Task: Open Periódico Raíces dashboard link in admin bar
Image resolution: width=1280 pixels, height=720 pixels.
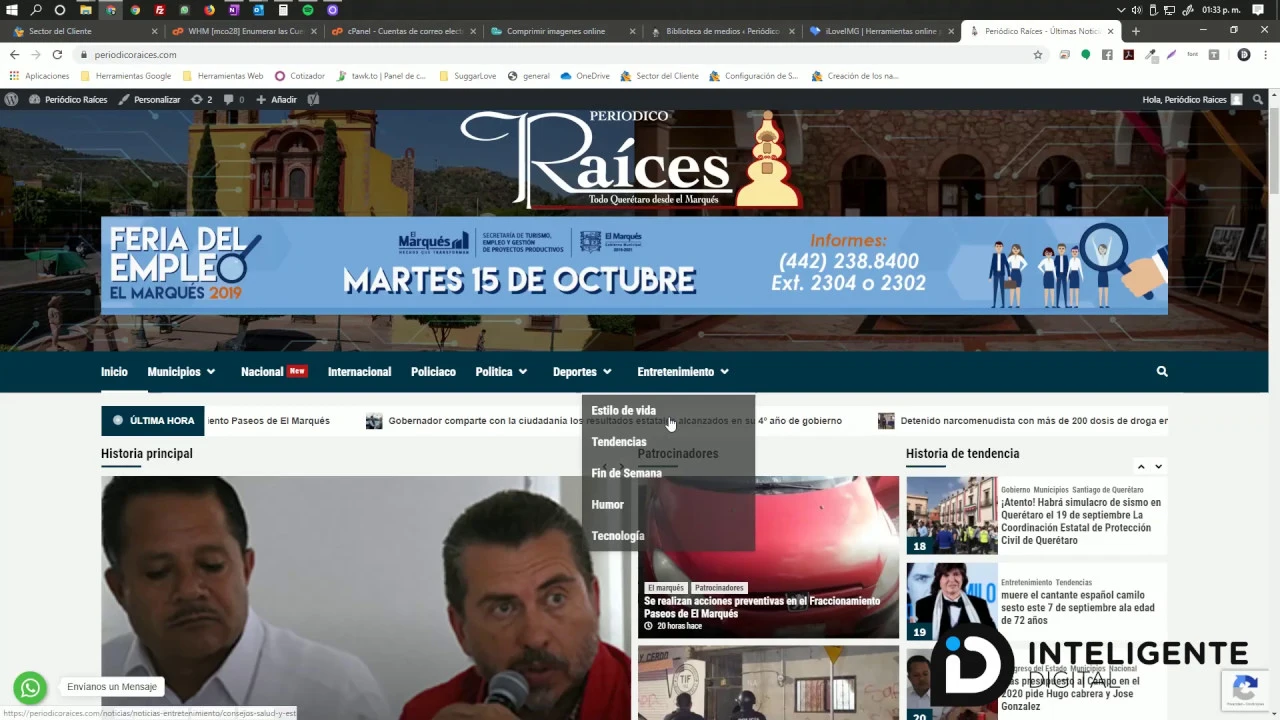Action: click(68, 100)
